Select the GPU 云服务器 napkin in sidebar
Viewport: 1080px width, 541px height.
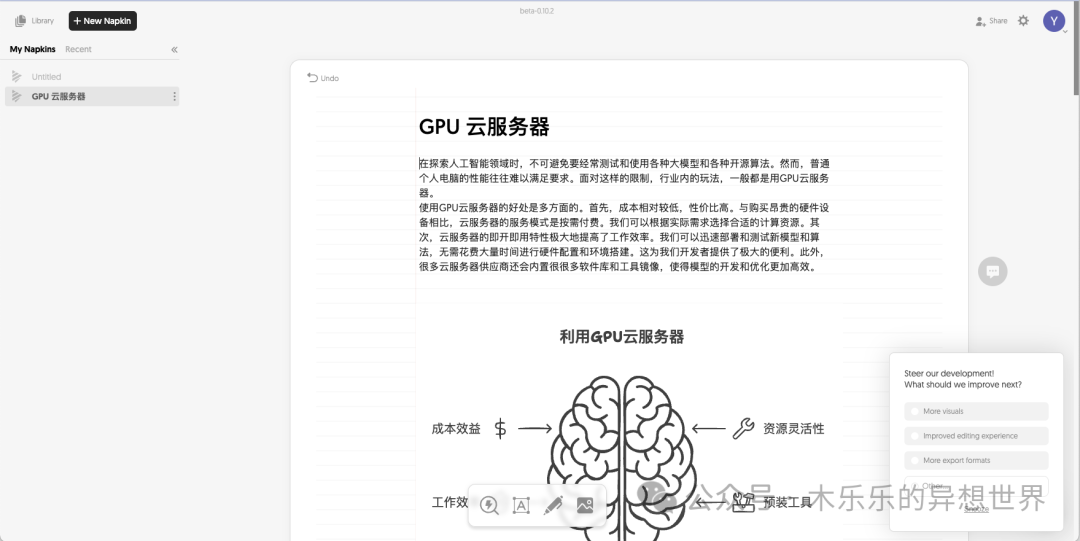click(92, 96)
